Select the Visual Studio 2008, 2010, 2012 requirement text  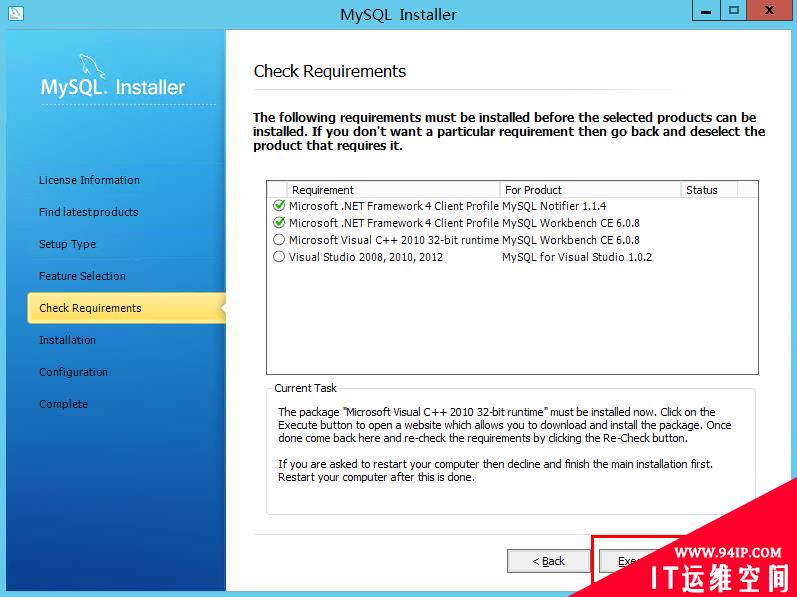366,257
